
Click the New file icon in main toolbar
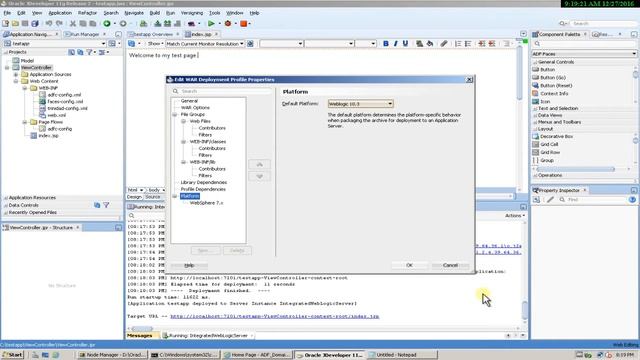pos(6,24)
